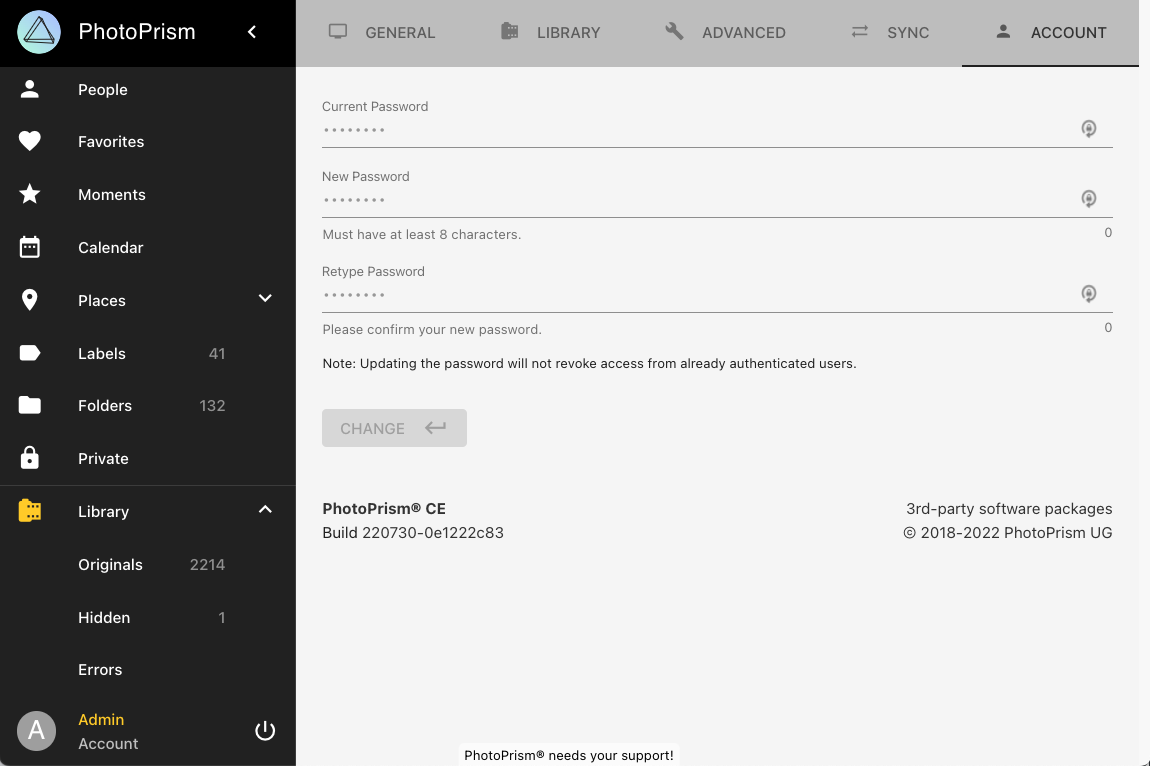Screen dimensions: 1150x766
Task: Expand the Places submenu chevron
Action: [265, 299]
